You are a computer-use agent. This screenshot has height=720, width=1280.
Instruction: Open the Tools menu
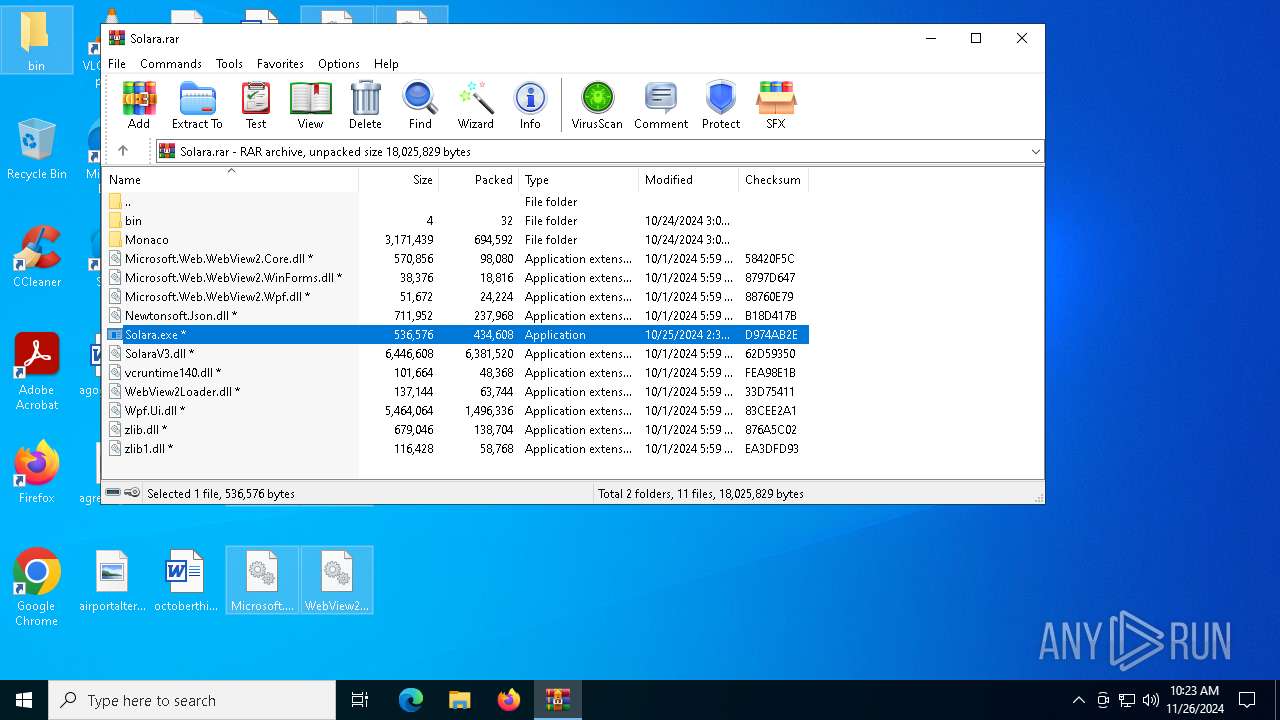pyautogui.click(x=229, y=63)
